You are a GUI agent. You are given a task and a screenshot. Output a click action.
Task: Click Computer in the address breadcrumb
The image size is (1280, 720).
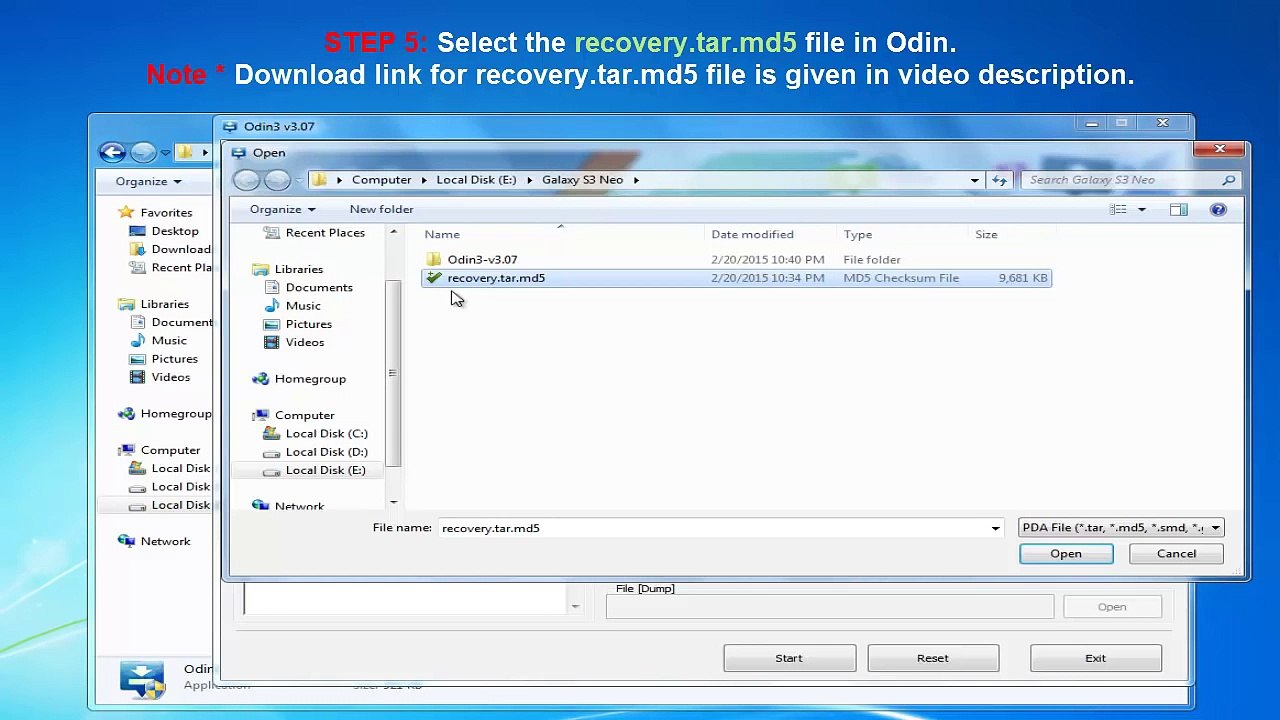click(381, 180)
